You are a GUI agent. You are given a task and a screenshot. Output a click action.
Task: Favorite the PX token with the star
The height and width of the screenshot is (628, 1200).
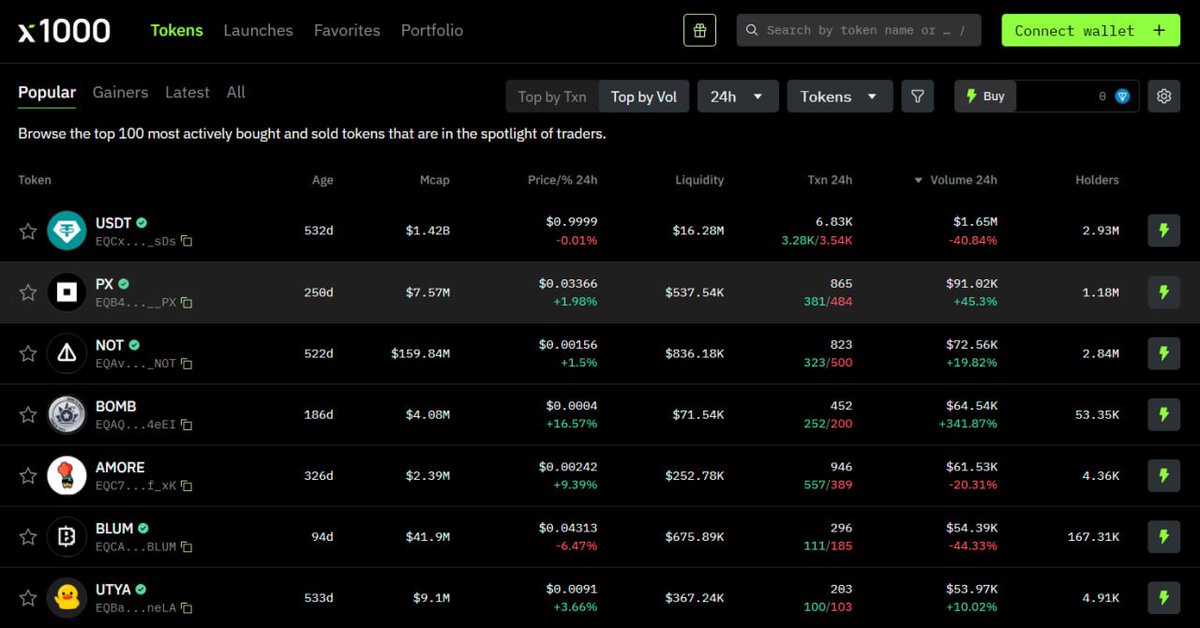coord(27,292)
